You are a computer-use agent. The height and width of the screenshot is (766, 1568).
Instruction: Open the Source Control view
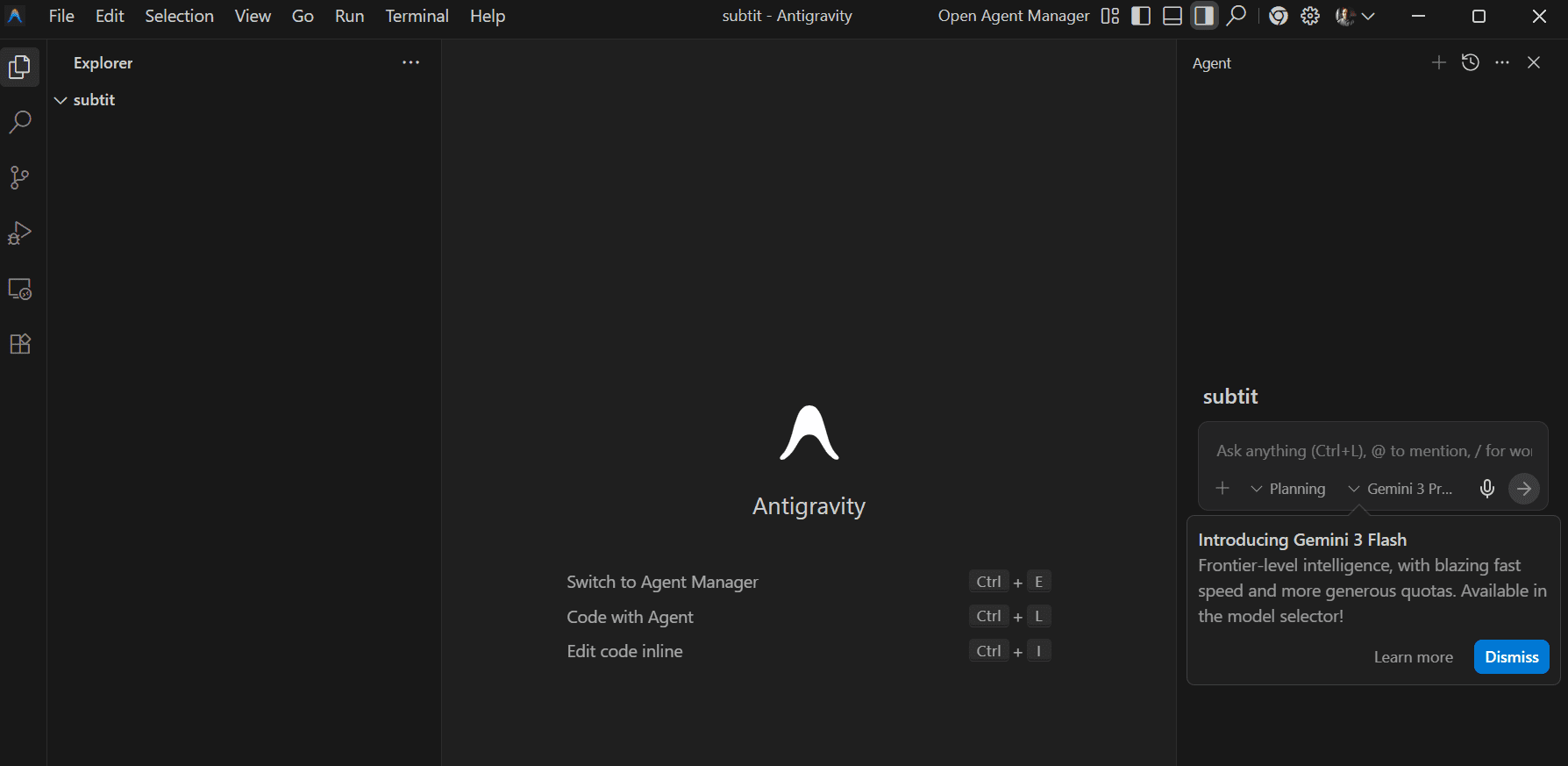19,178
